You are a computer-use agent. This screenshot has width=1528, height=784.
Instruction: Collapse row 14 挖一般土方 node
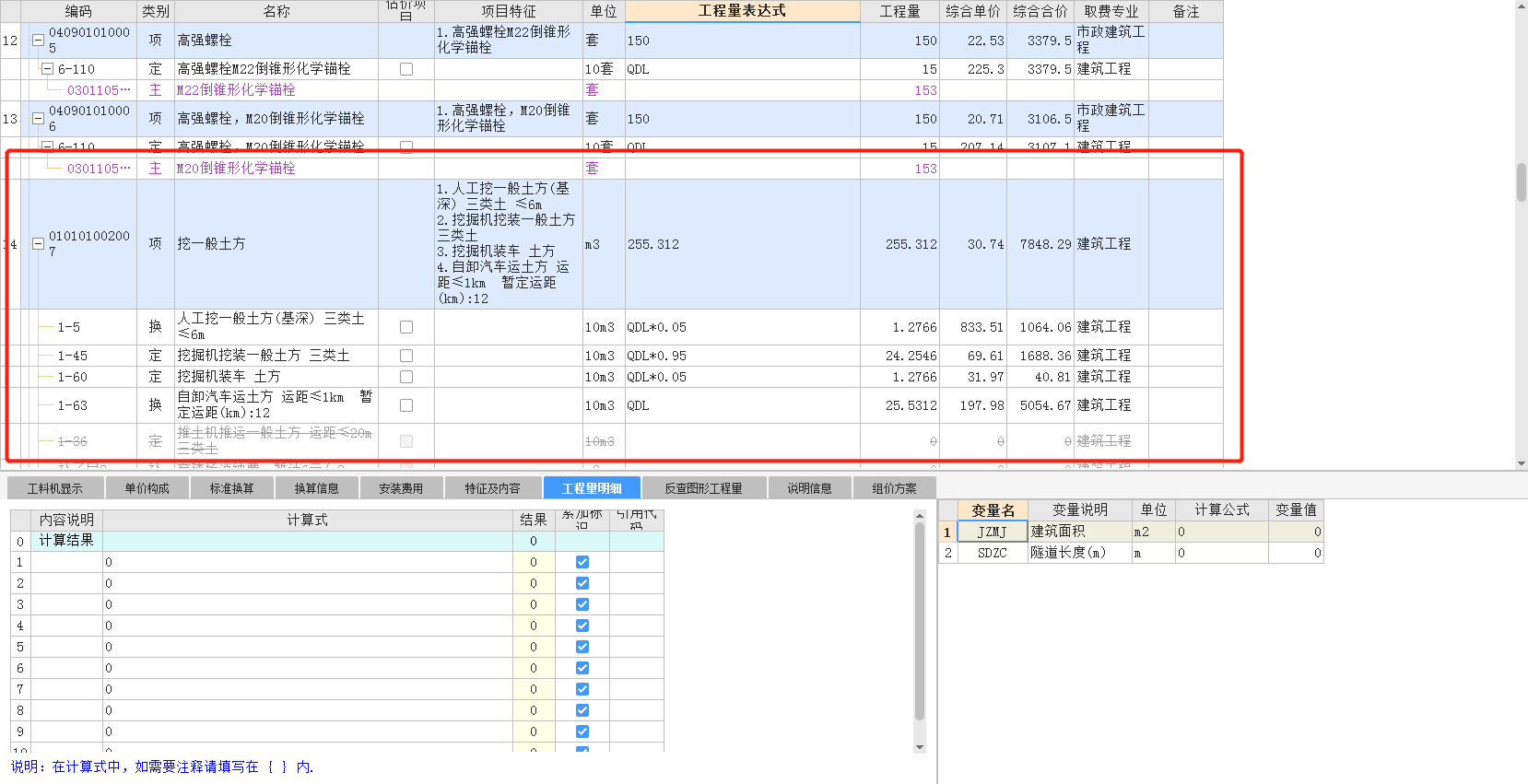tap(38, 244)
